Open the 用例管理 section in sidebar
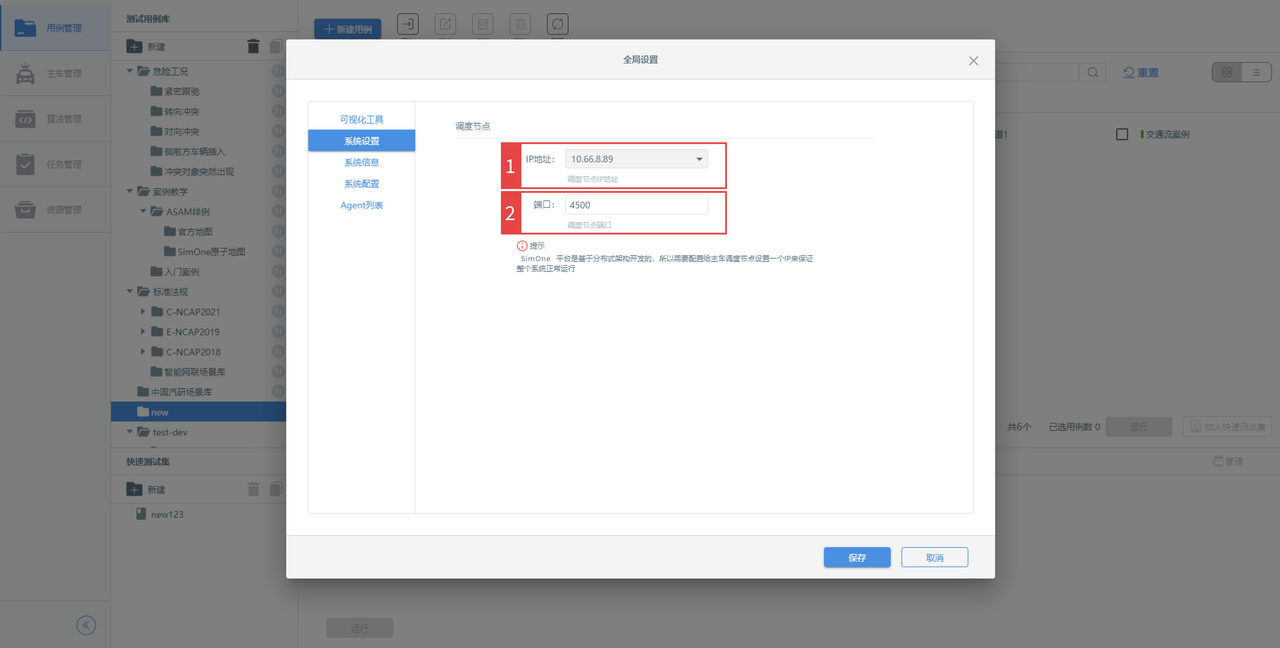The image size is (1280, 648). (x=55, y=28)
